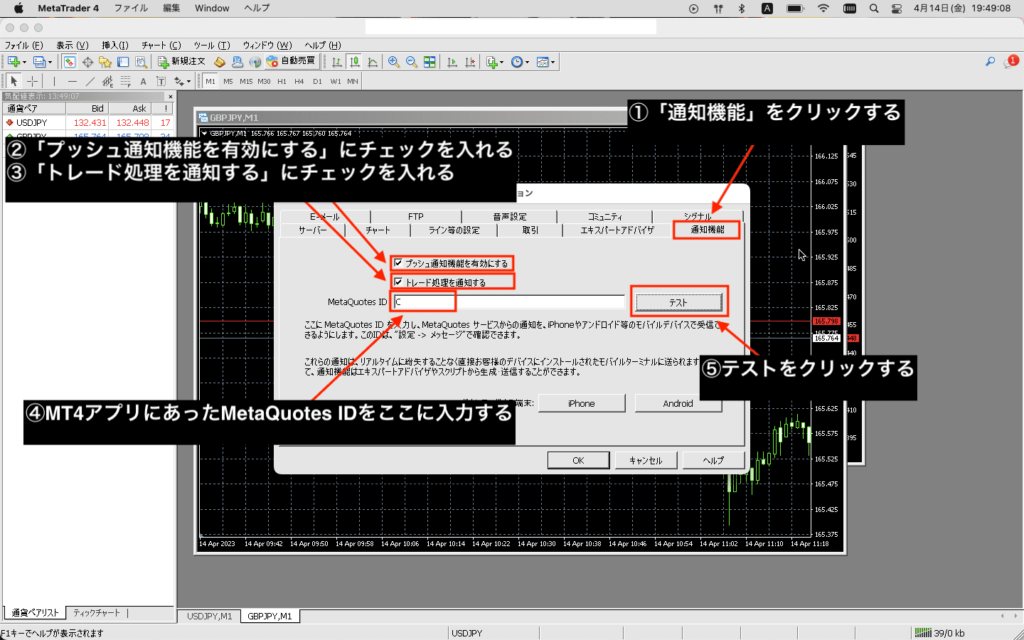Click the ヘルプ dialog button
Screen dimensions: 1024x640
(x=713, y=460)
